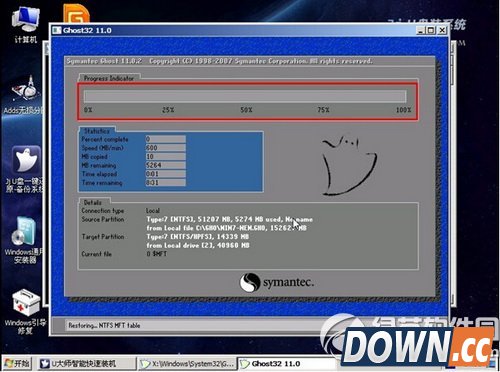Open the 计算机 desktop icon

point(25,25)
